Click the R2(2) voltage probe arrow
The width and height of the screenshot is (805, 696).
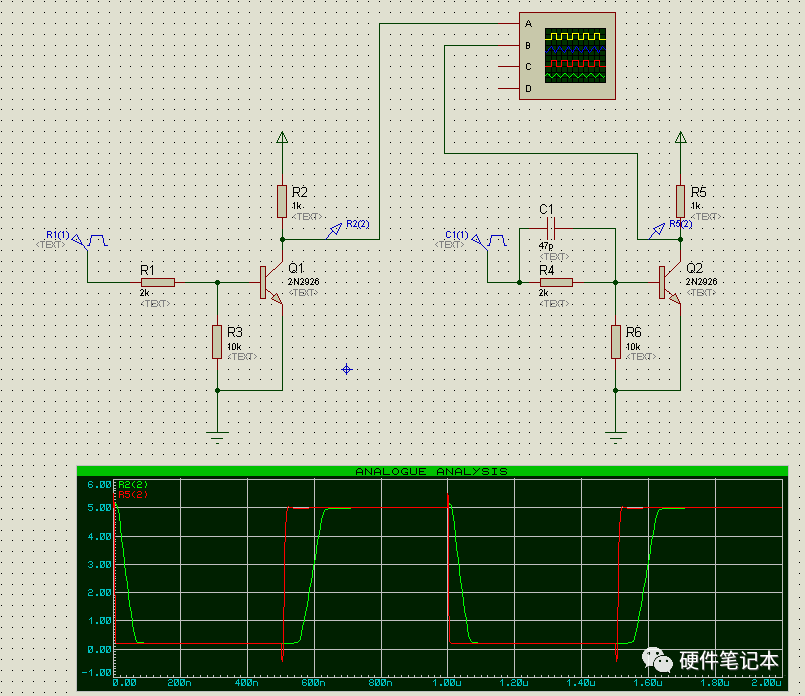pos(334,231)
